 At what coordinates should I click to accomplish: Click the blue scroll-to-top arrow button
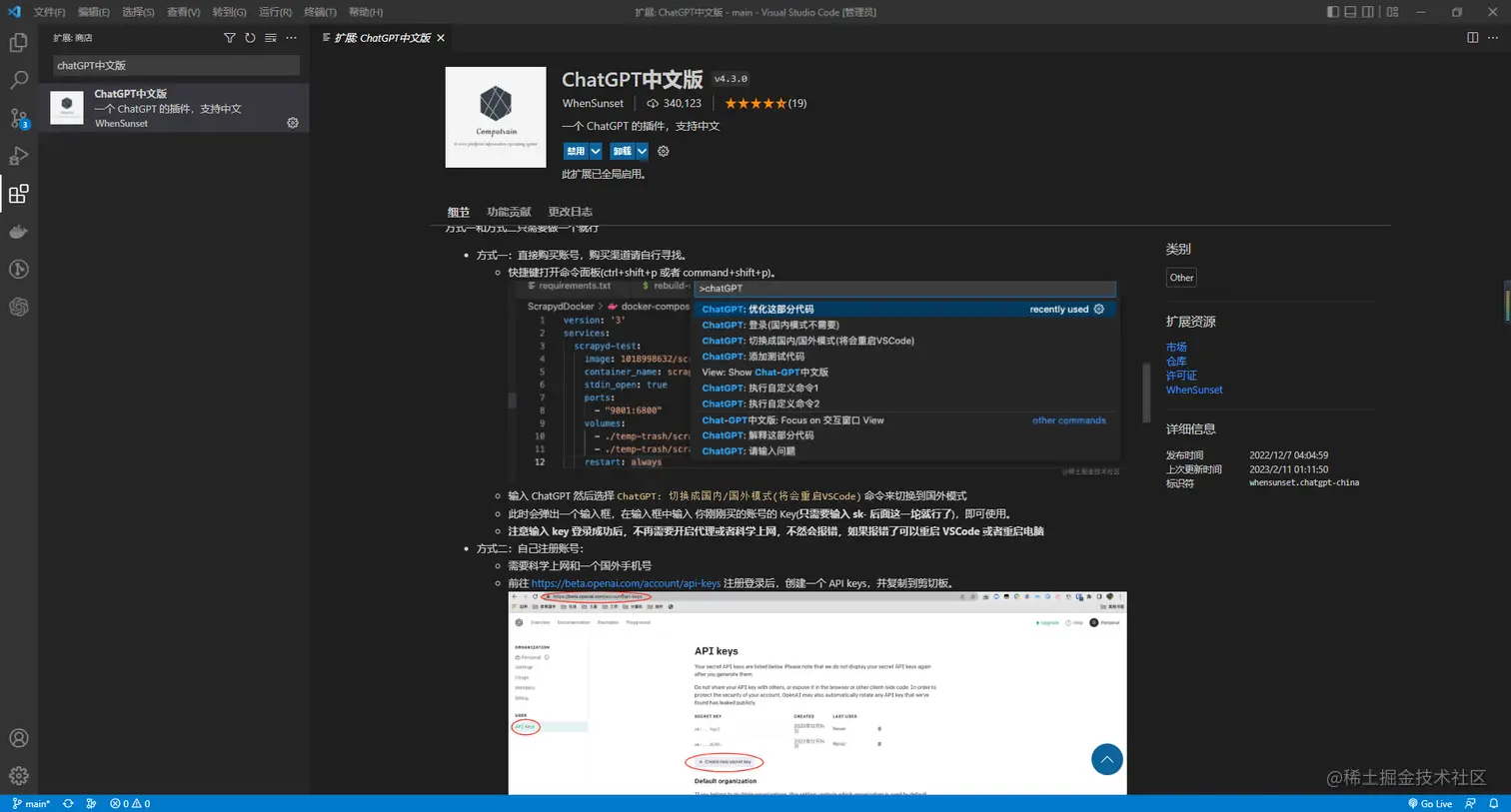1106,760
